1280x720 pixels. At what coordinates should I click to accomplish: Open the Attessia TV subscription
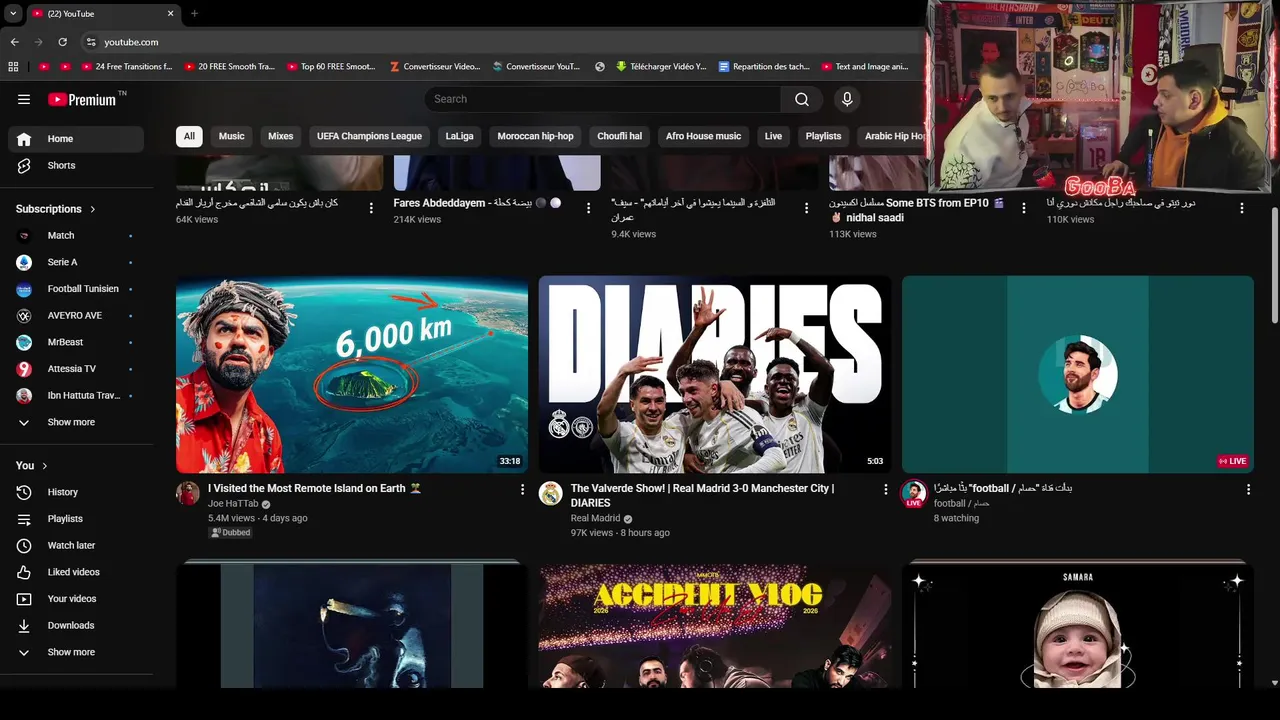76,369
